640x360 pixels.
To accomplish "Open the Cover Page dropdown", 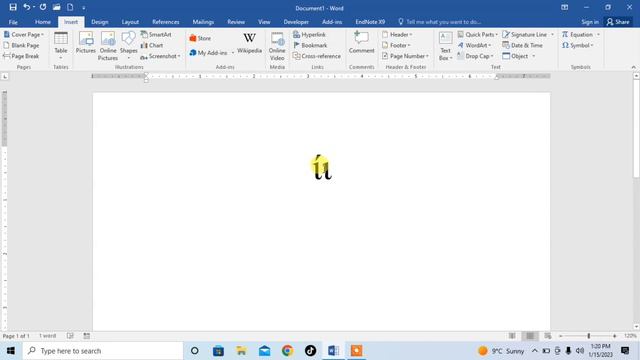I will click(x=24, y=35).
